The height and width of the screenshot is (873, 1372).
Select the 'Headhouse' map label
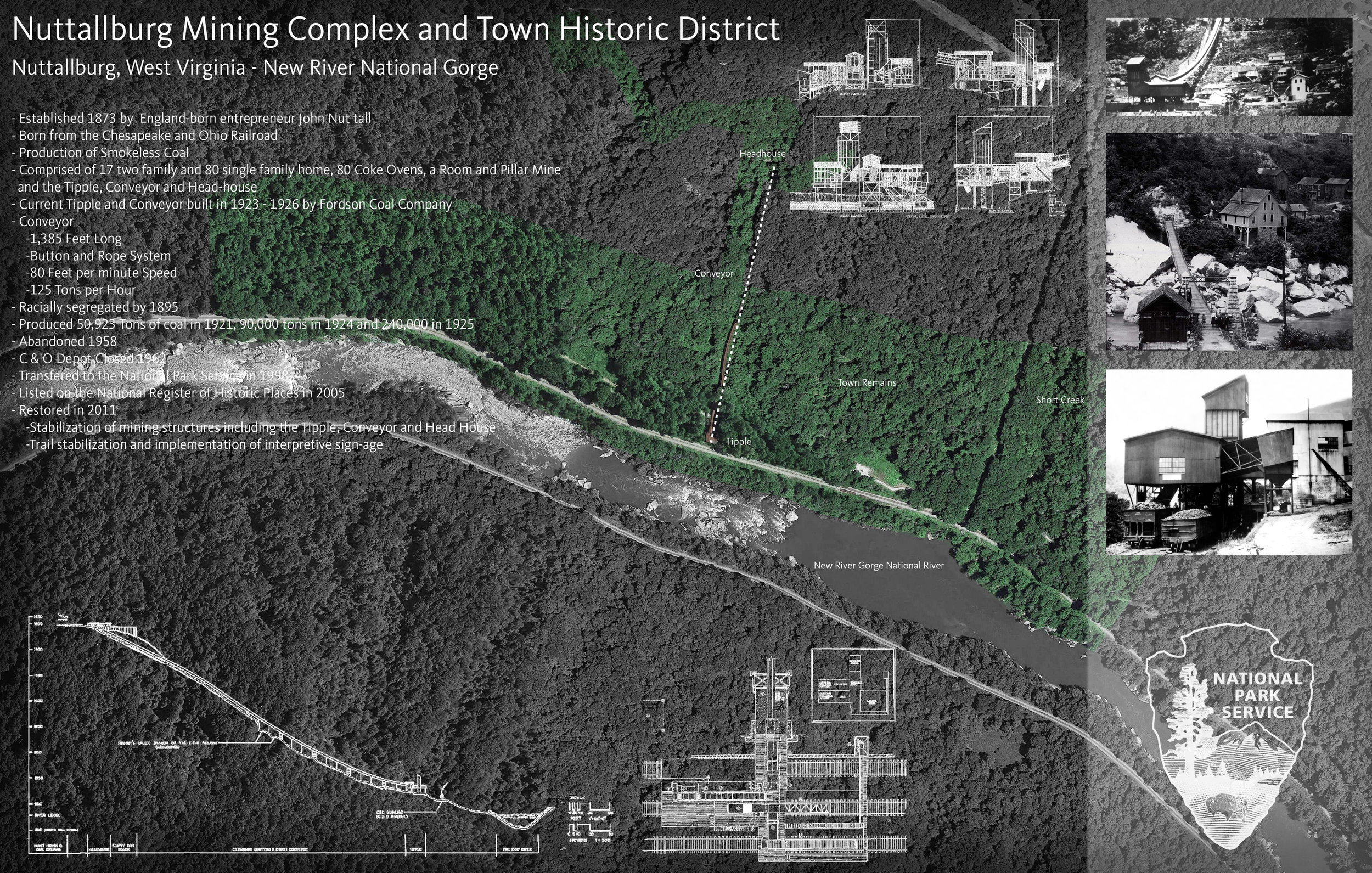click(762, 153)
